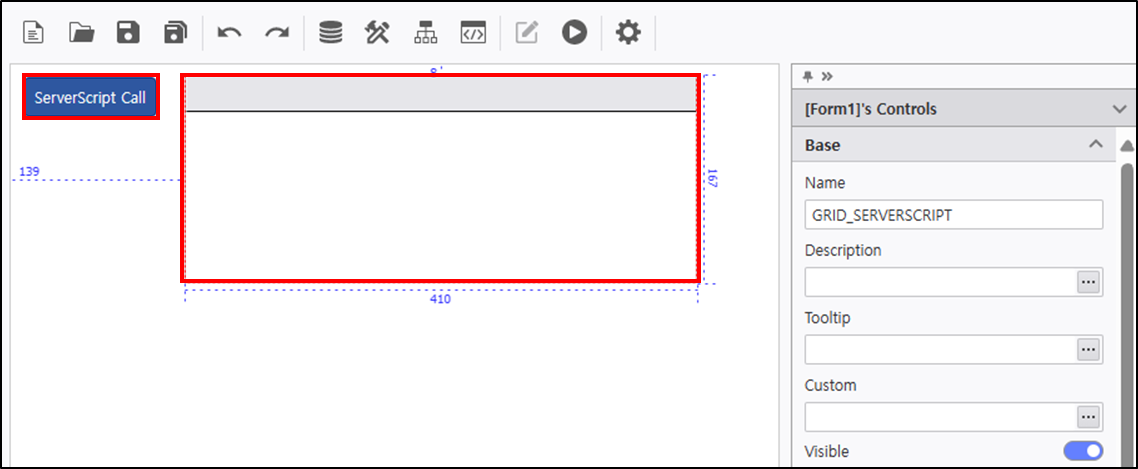Click the ServerScript Call button
This screenshot has height=469, width=1138.
tap(91, 97)
